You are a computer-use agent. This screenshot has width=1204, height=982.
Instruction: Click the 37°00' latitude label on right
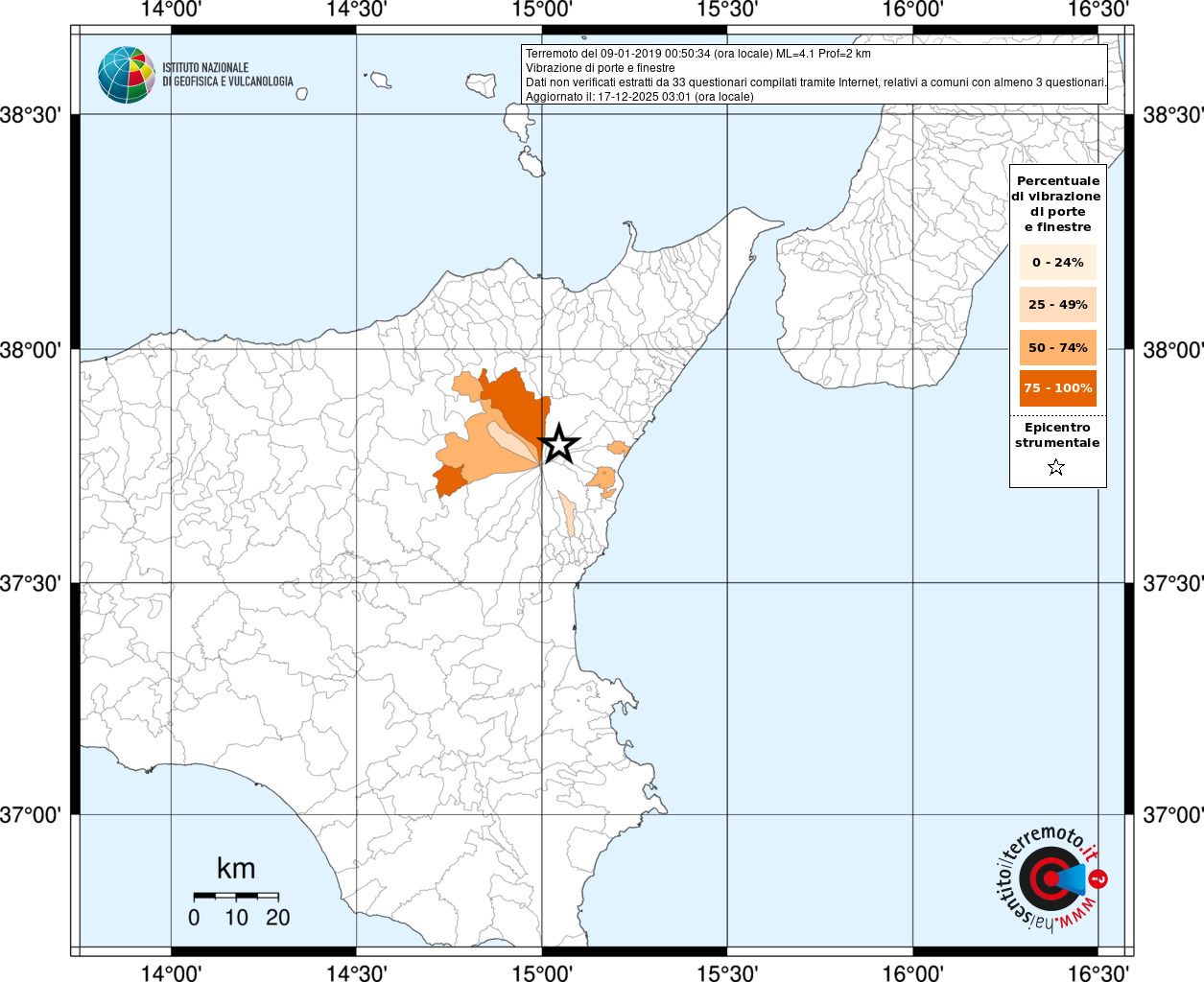click(x=1173, y=815)
